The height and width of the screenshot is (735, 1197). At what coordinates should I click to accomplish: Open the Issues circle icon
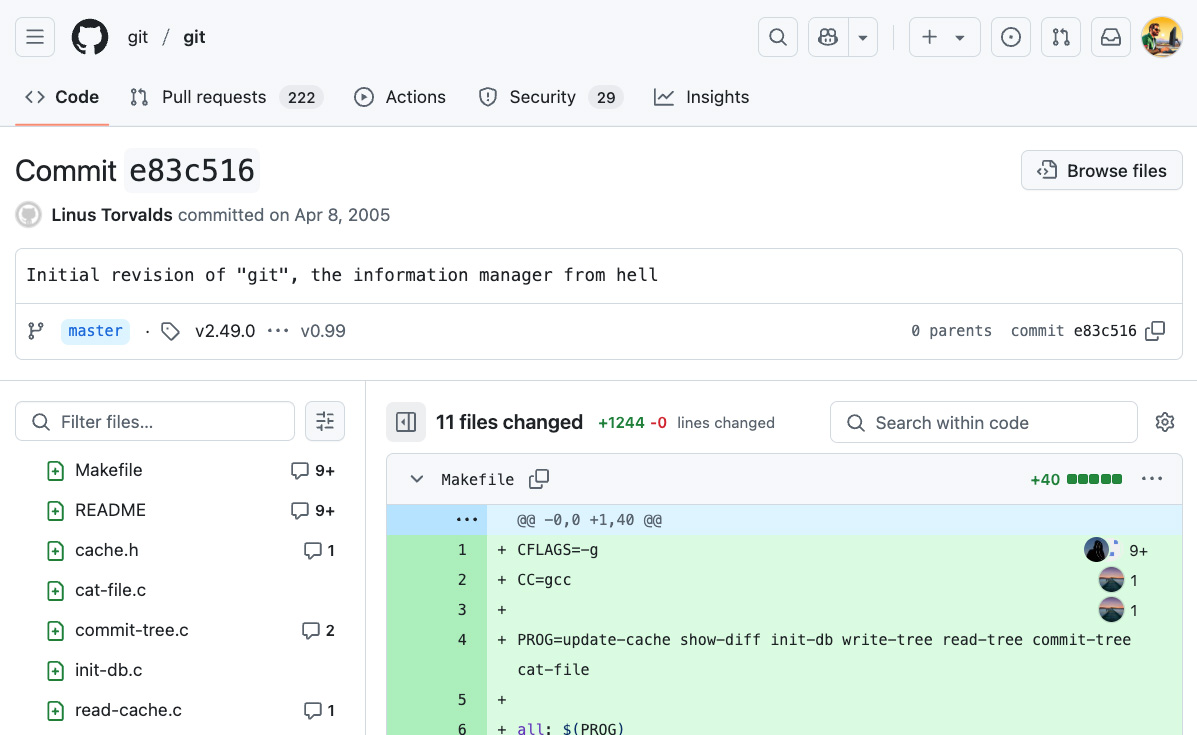[x=1011, y=37]
